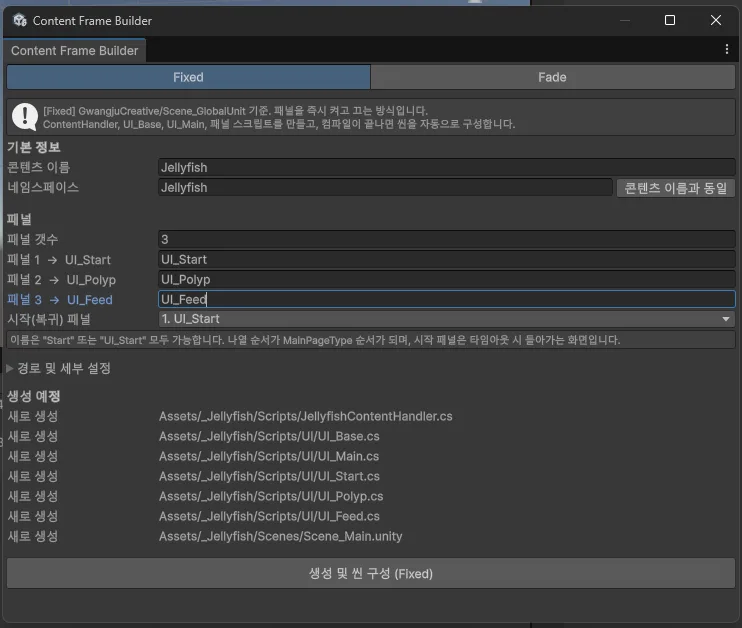Click the JellyfishContentHandler.cs path text

coord(306,416)
